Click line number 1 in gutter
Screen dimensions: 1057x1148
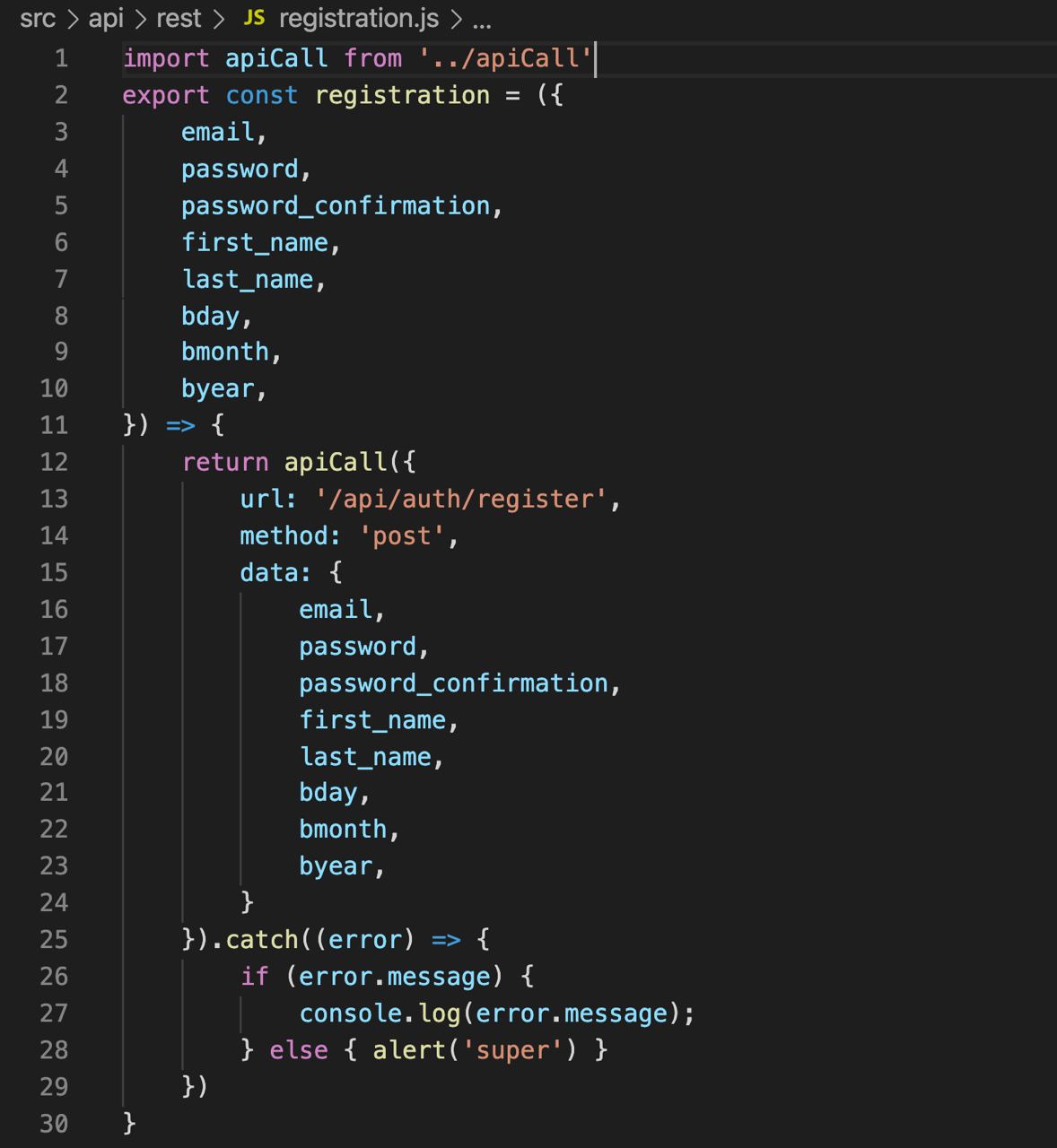tap(61, 58)
